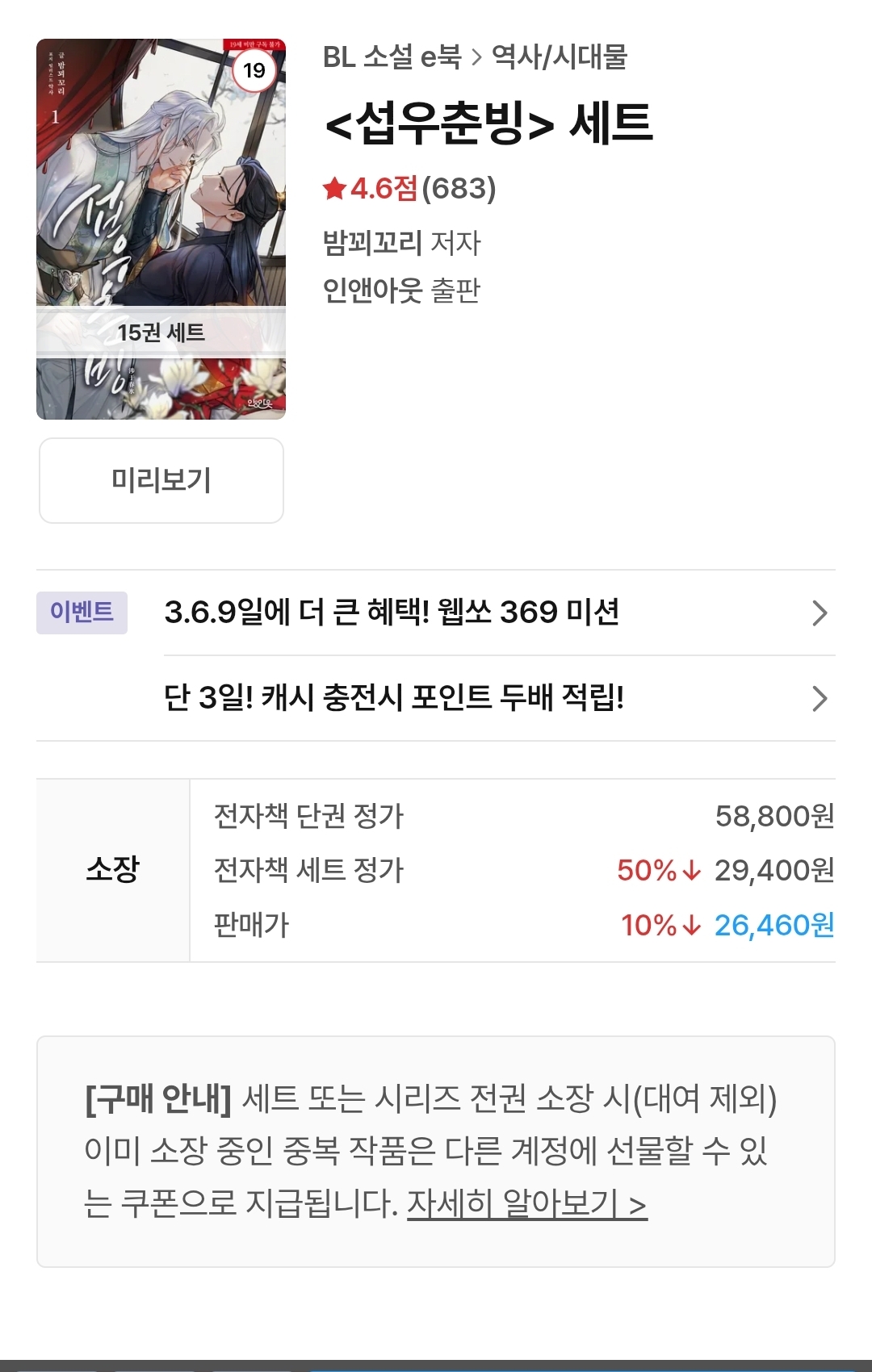Click the red star rating icon
The width and height of the screenshot is (872, 1372).
pos(333,189)
